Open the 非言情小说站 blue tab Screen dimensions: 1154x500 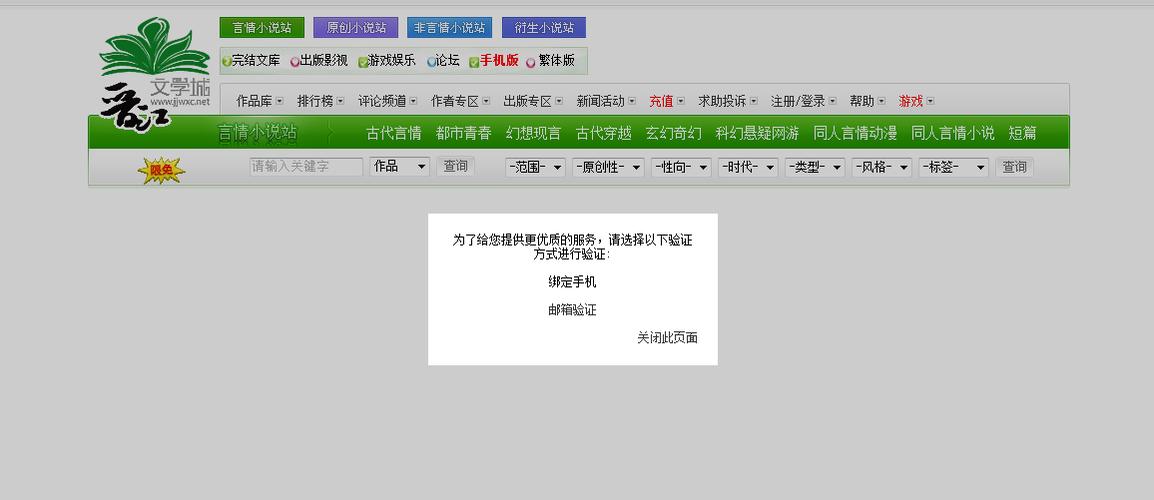[x=450, y=28]
